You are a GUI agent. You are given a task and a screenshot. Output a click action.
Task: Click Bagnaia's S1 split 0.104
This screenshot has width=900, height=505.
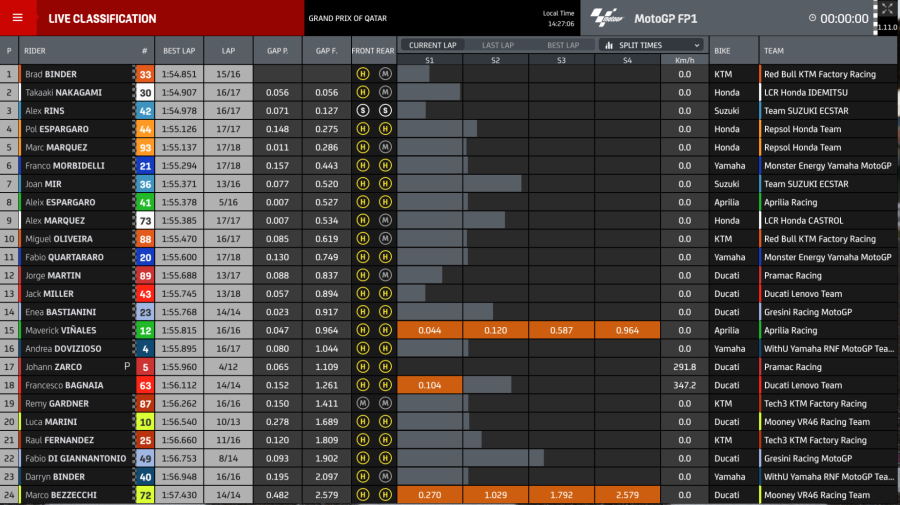click(430, 385)
